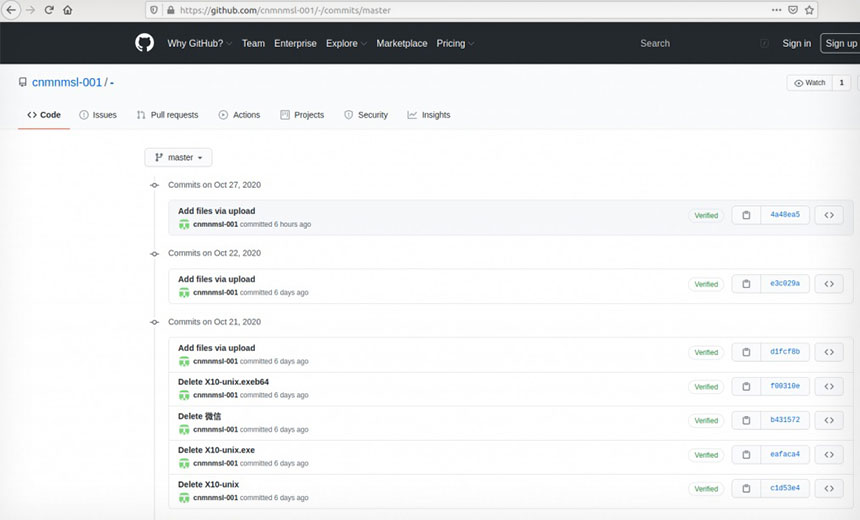Expand the Explore menu

346,43
